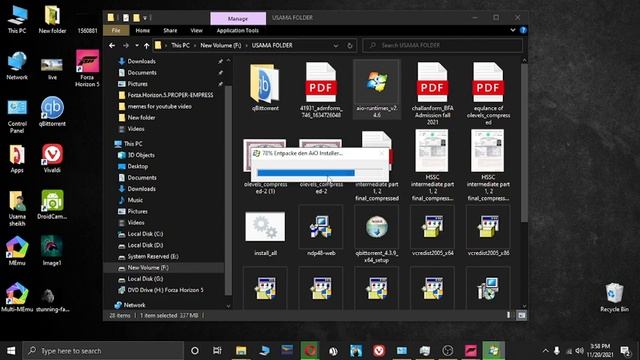Image resolution: width=640 pixels, height=360 pixels.
Task: Go back in folder history
Action: point(112,46)
